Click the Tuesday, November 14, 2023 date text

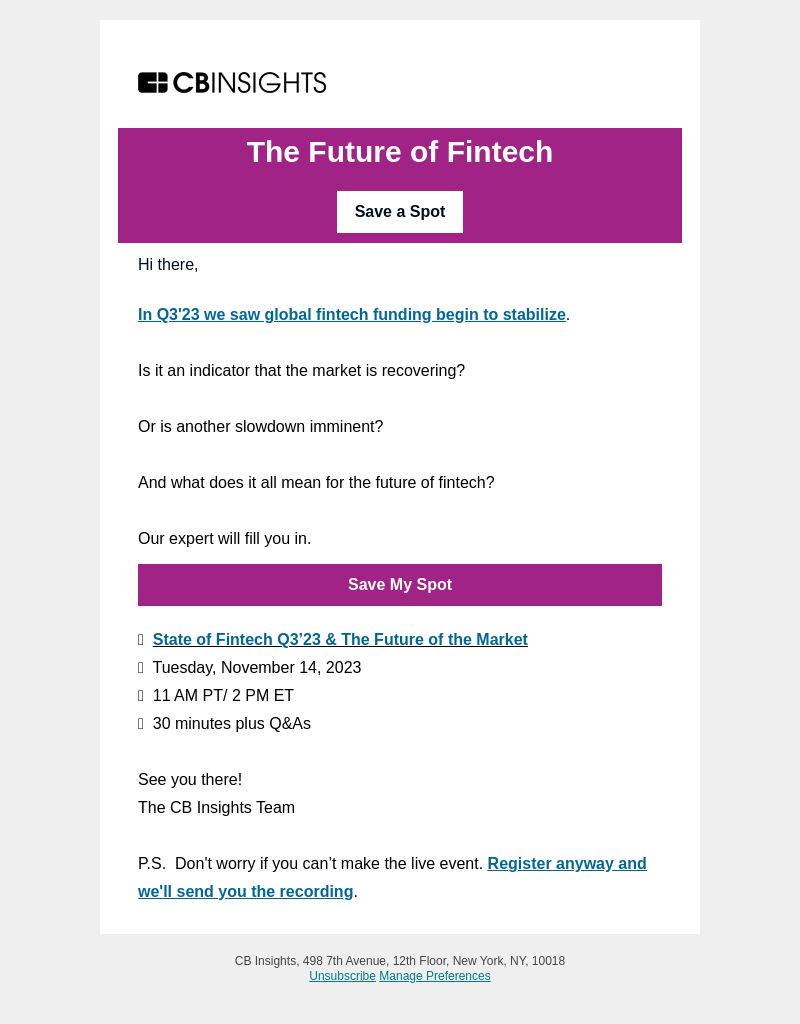[x=257, y=667]
